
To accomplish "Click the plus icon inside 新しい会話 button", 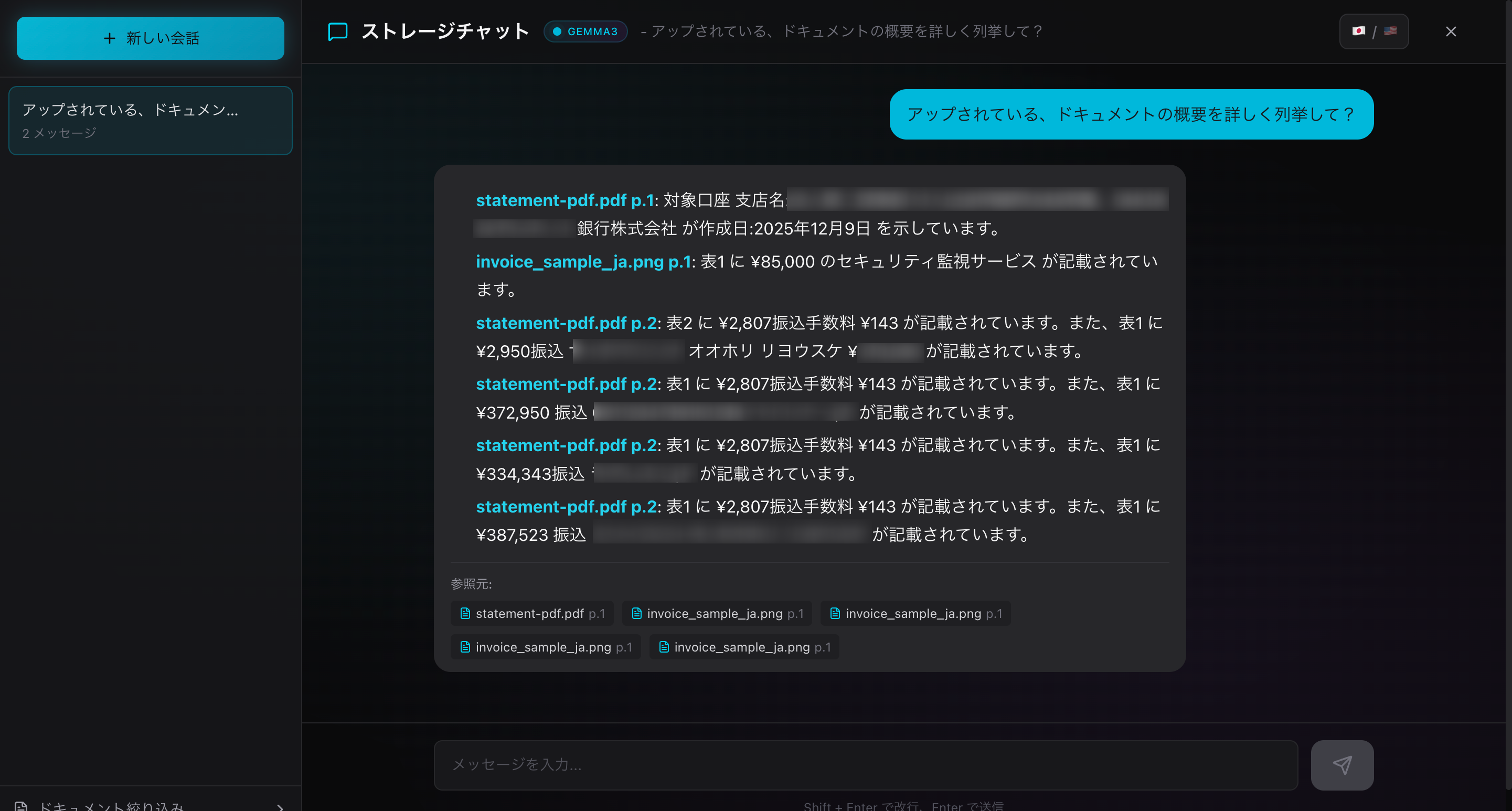I will pyautogui.click(x=109, y=38).
